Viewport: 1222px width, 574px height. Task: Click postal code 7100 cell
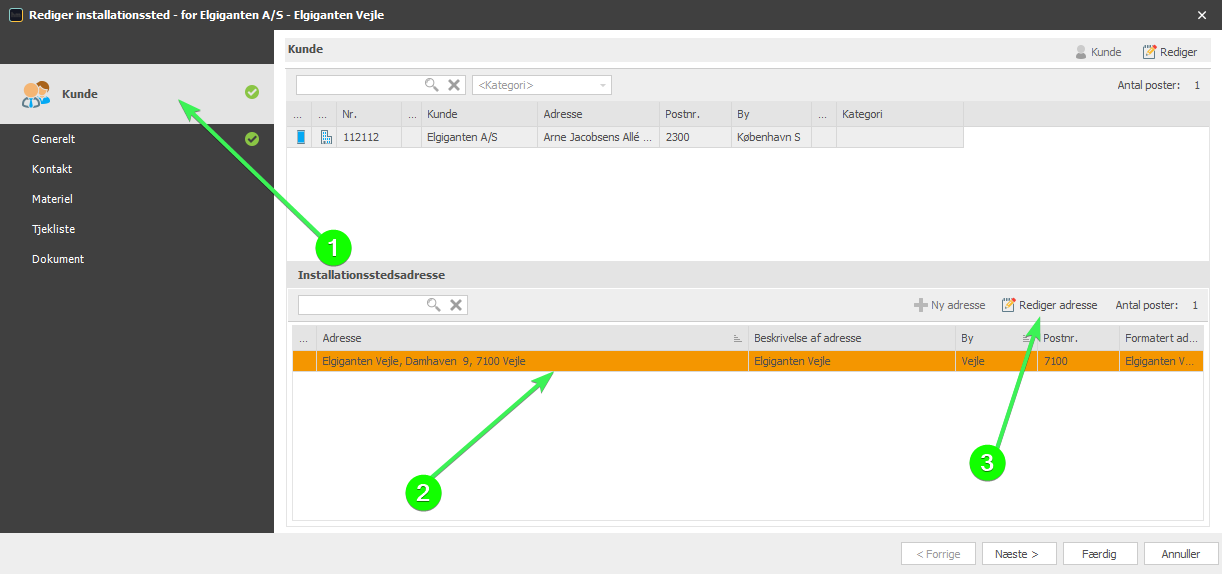coord(1078,361)
